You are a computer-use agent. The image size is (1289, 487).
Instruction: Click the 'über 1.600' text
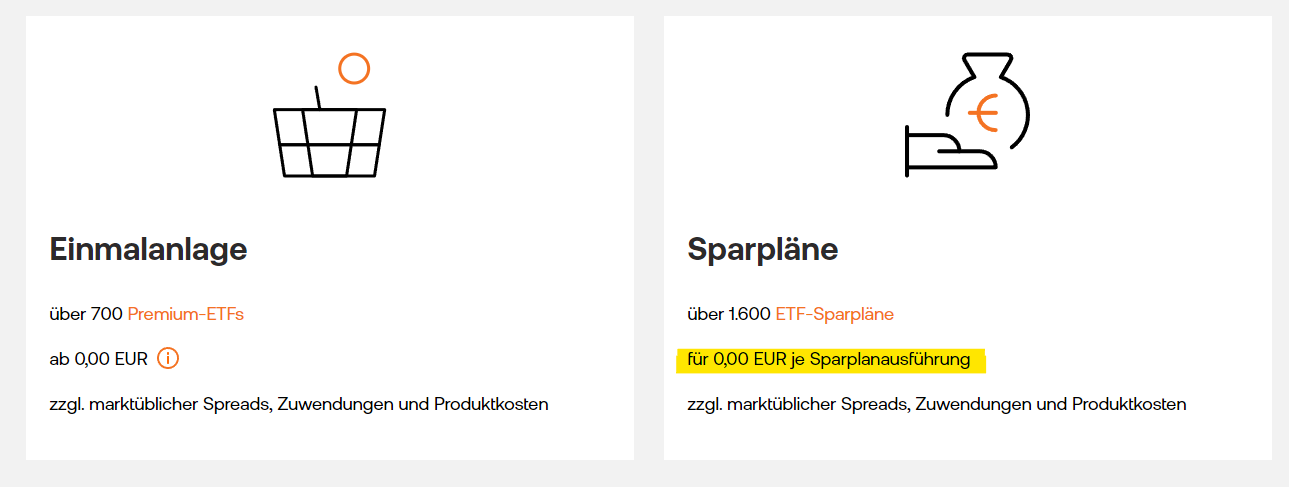pyautogui.click(x=729, y=314)
